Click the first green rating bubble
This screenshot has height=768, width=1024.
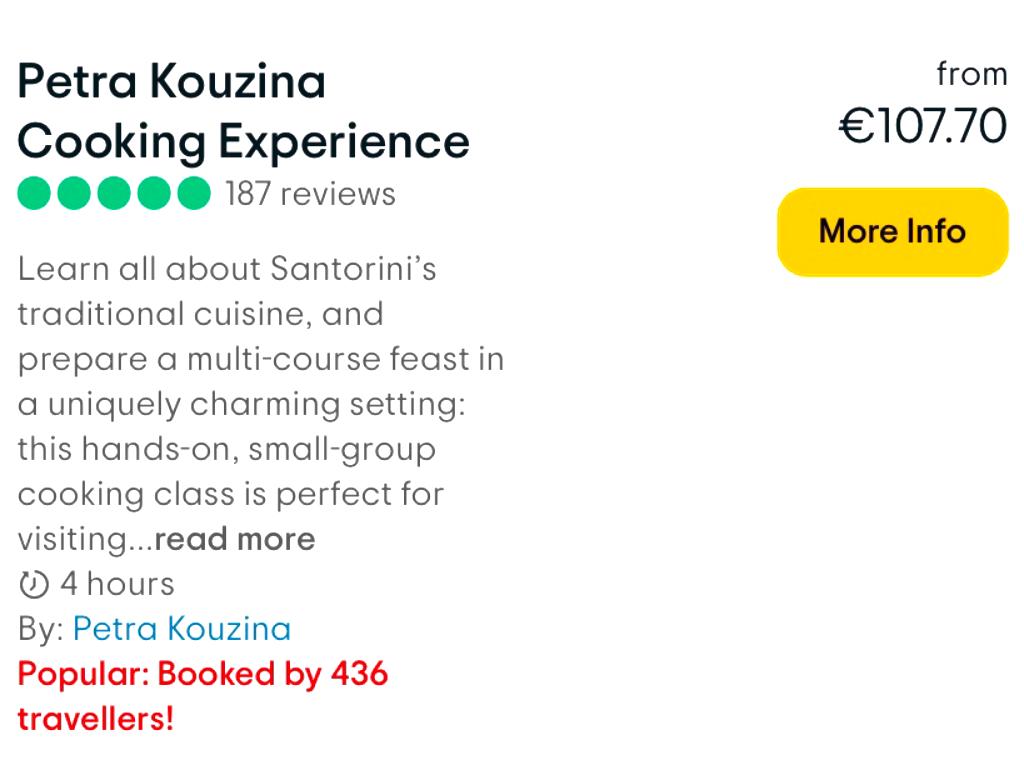35,194
